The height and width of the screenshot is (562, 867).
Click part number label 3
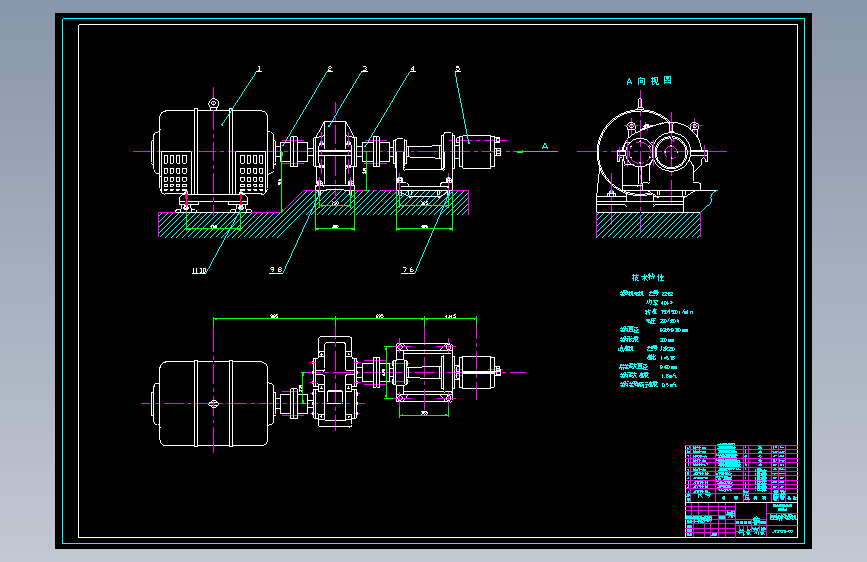[365, 69]
